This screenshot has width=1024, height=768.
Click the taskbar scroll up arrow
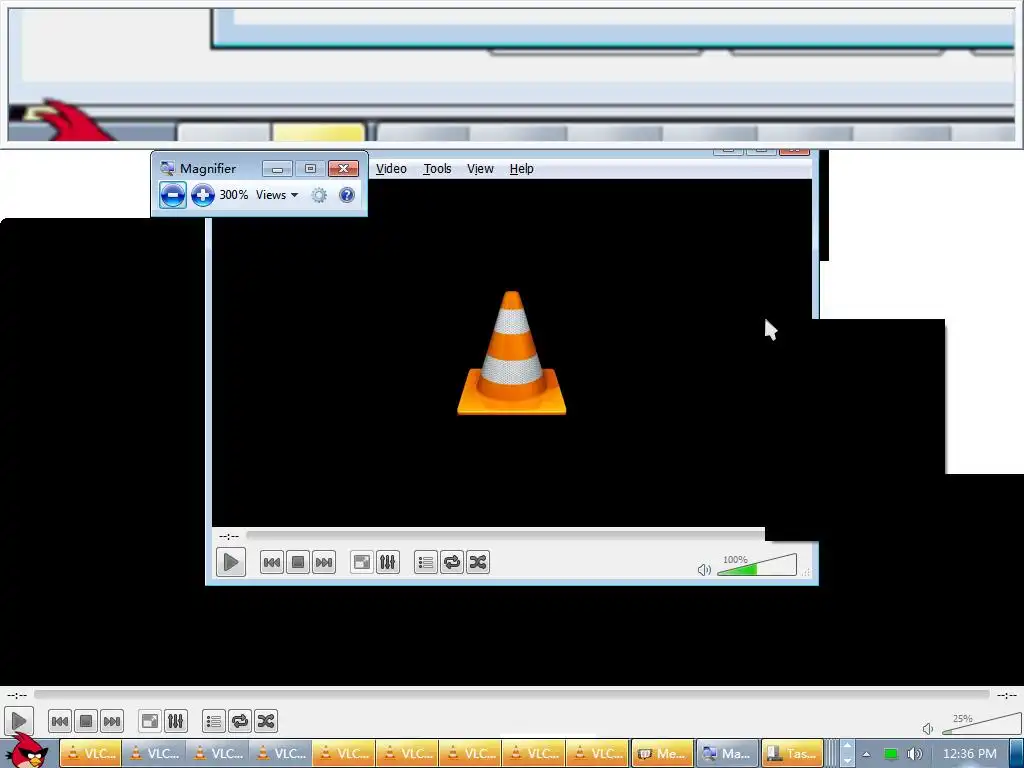[847, 745]
